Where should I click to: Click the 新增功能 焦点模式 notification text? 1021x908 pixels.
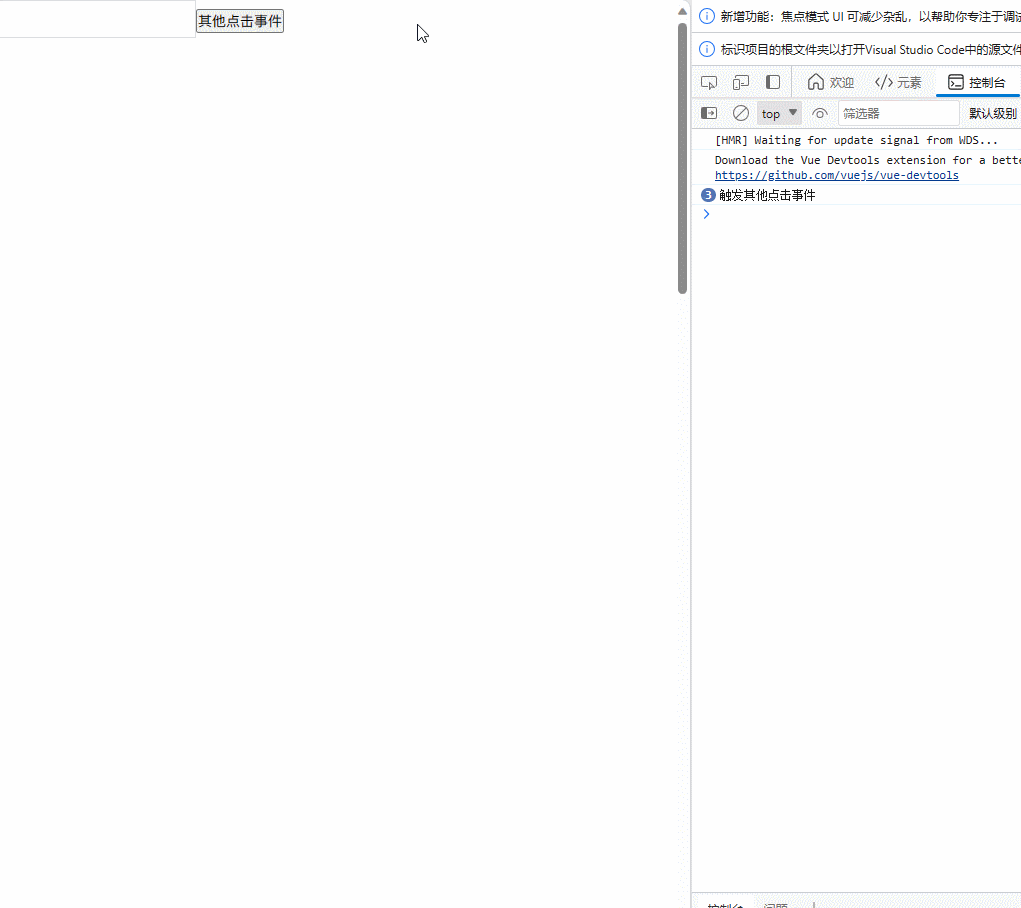coord(870,16)
